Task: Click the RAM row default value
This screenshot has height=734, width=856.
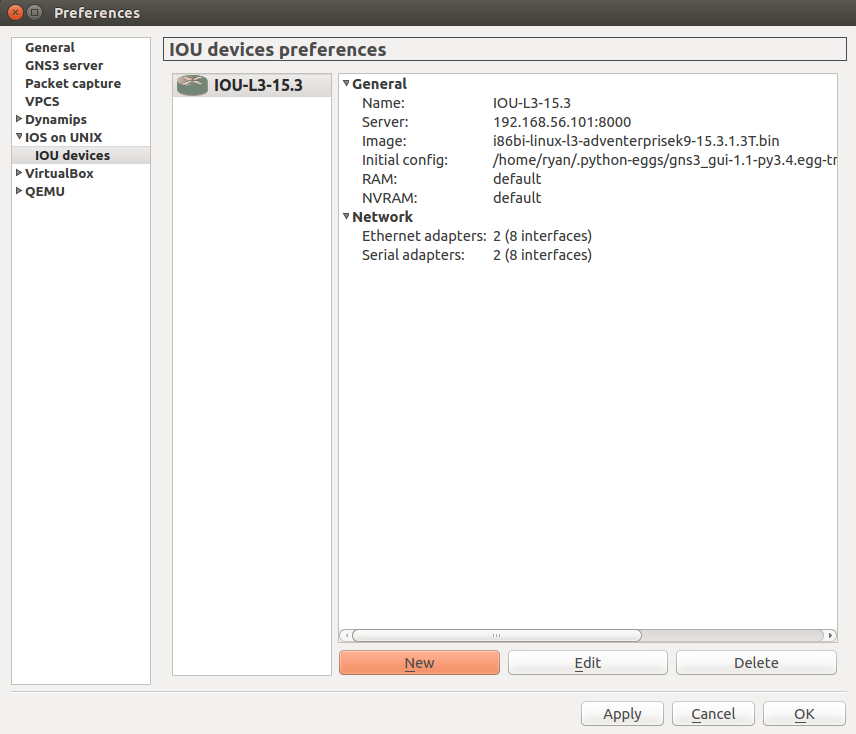Action: point(517,179)
